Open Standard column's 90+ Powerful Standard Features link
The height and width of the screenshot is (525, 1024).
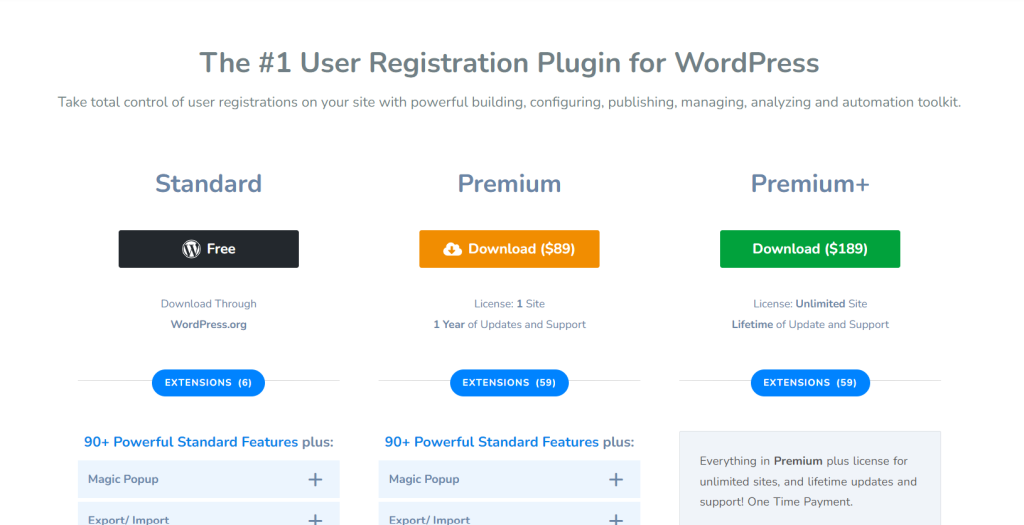[191, 442]
